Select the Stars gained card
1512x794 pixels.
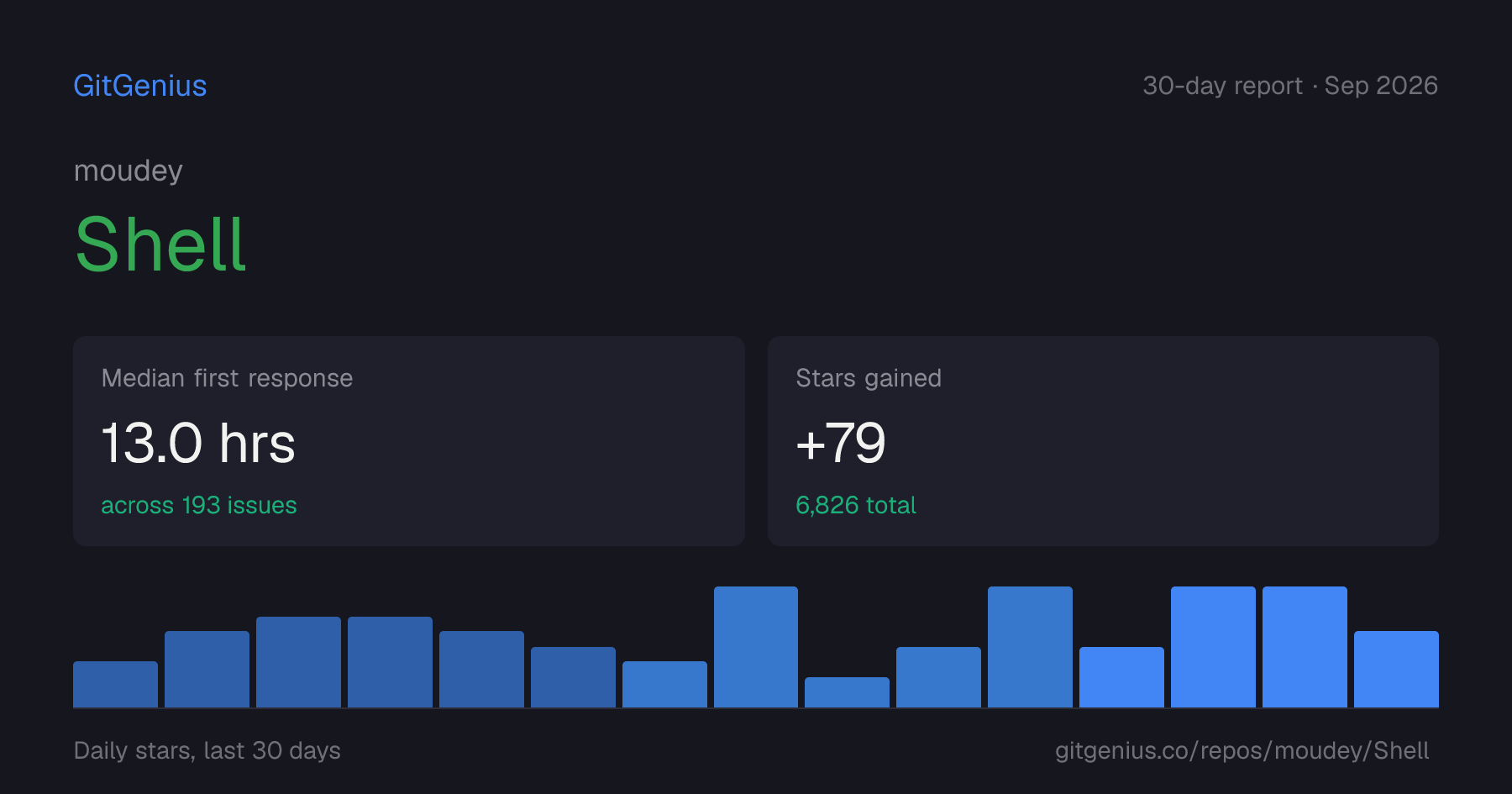coord(1103,441)
